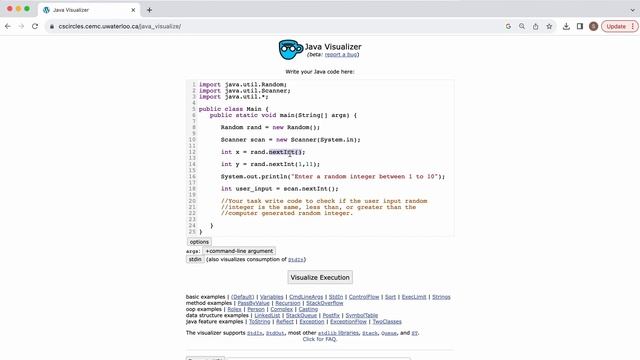Image resolution: width=640 pixels, height=360 pixels.
Task: Share this page via the share icon
Action: click(x=536, y=27)
